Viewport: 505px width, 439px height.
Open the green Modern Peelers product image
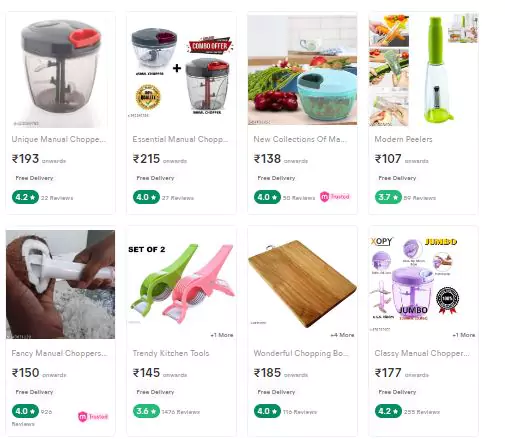click(x=423, y=71)
